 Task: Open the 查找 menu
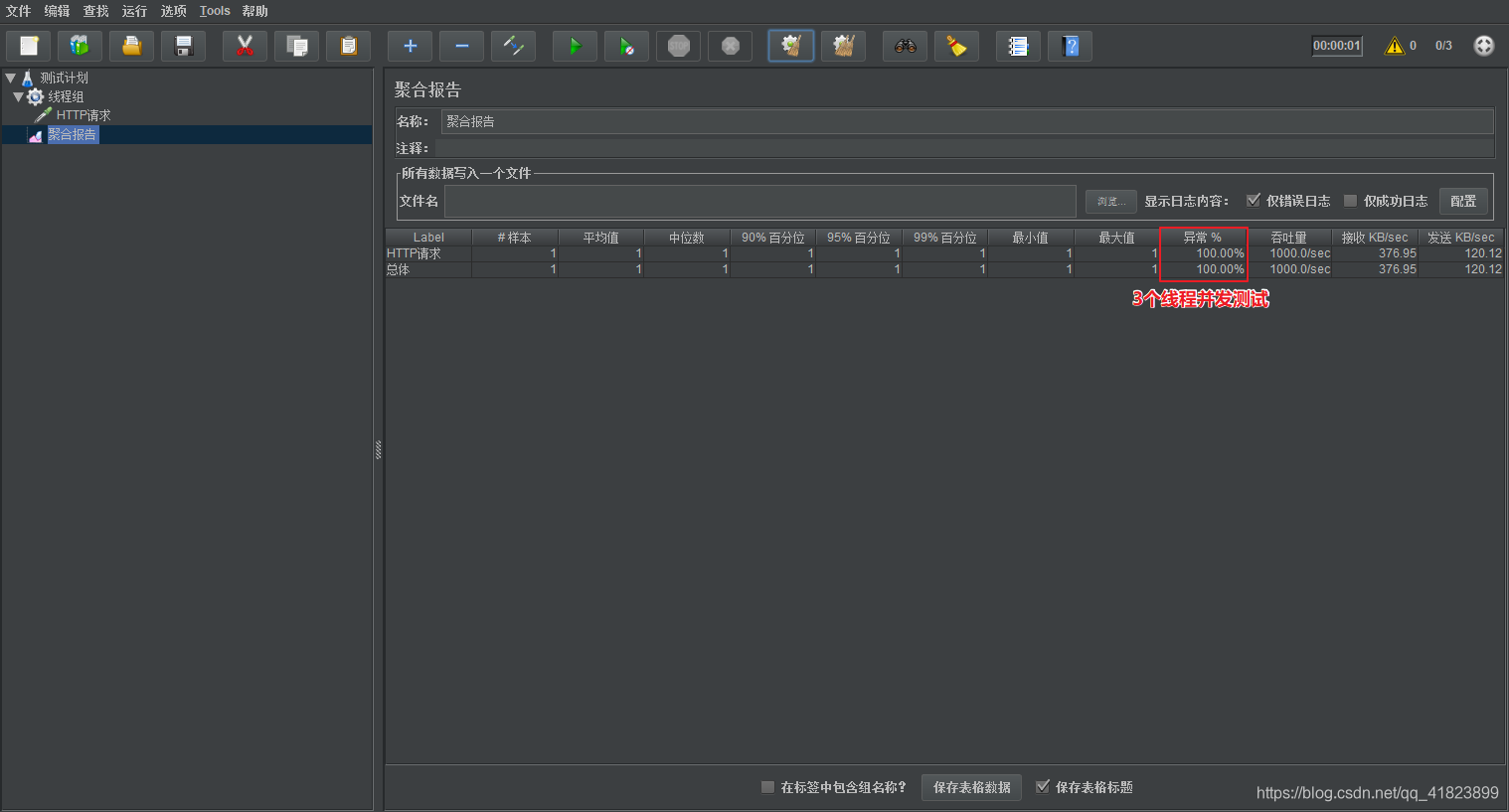[95, 11]
